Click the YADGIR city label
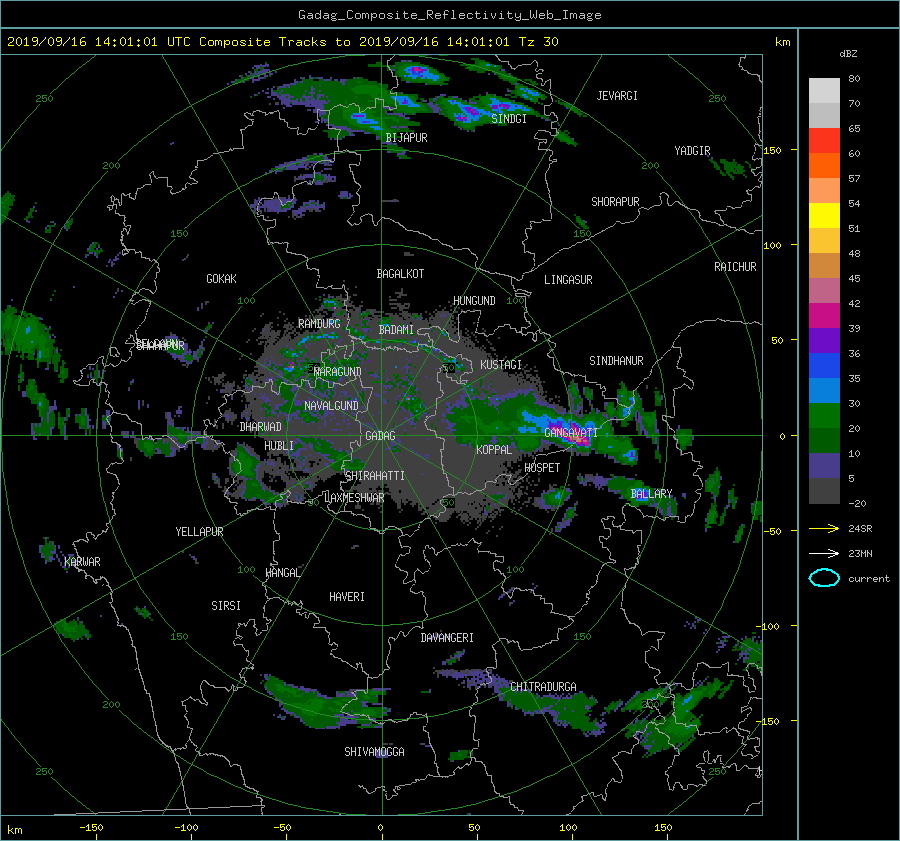 point(692,151)
